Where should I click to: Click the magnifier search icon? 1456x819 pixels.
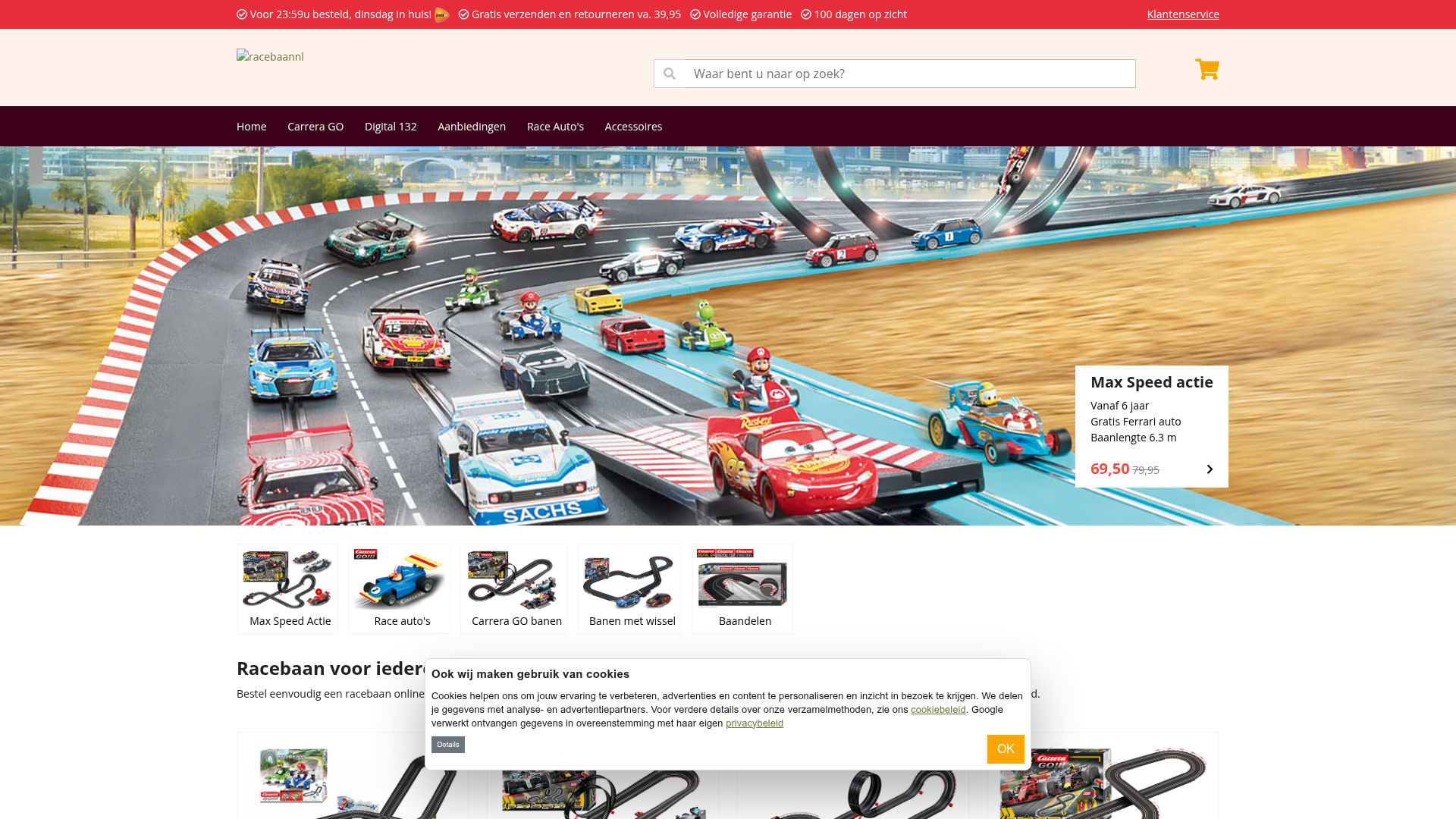[x=669, y=74]
